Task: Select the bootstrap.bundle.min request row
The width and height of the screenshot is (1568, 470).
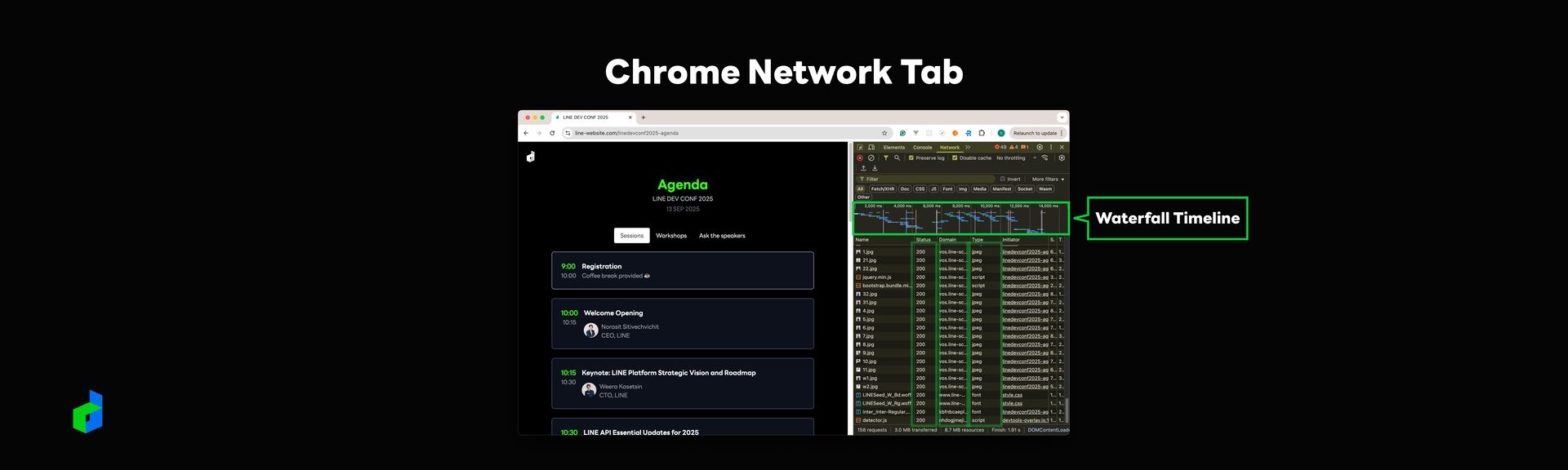Action: click(x=960, y=286)
